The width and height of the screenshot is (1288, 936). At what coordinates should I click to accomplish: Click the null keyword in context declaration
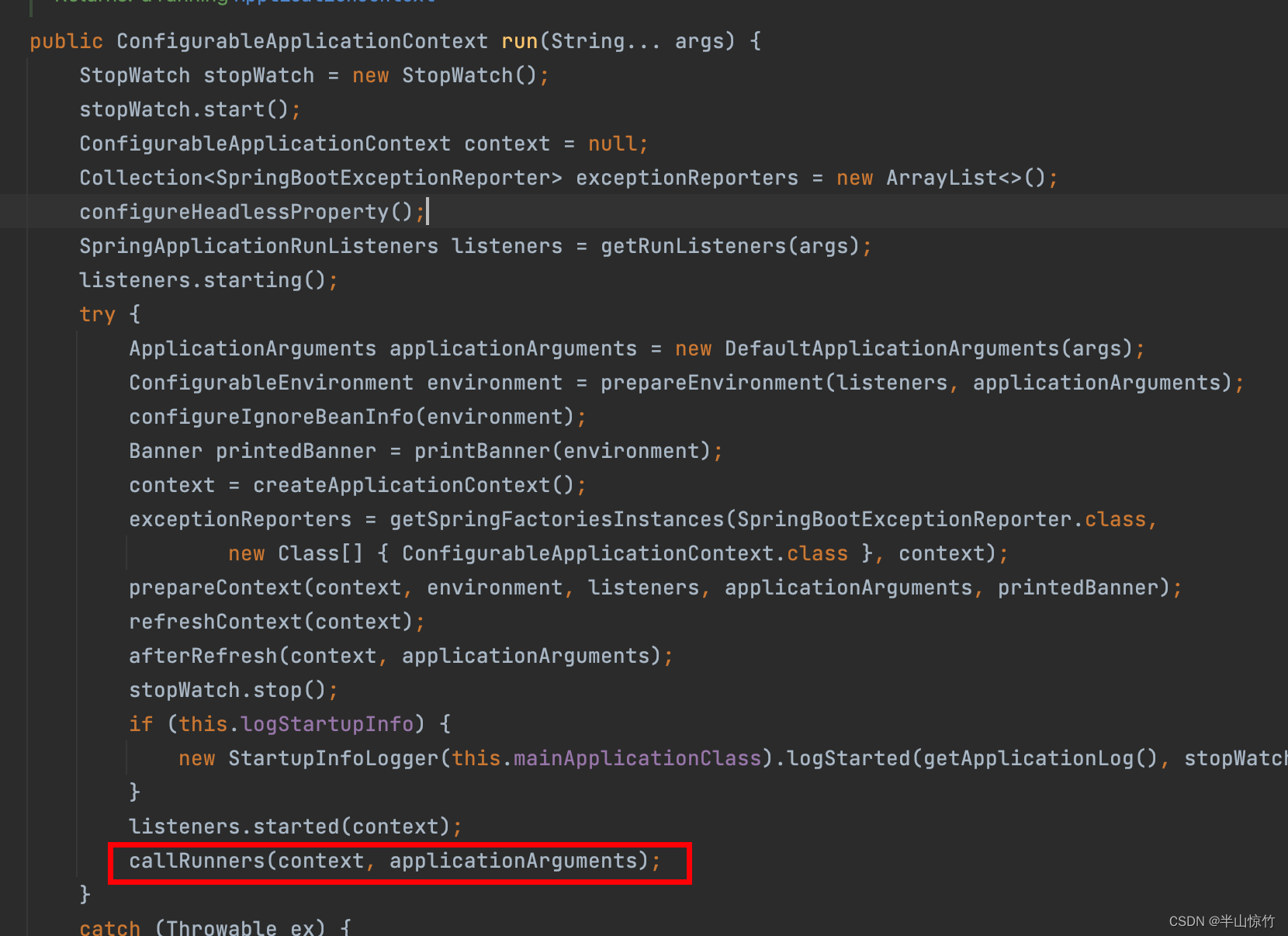click(613, 144)
